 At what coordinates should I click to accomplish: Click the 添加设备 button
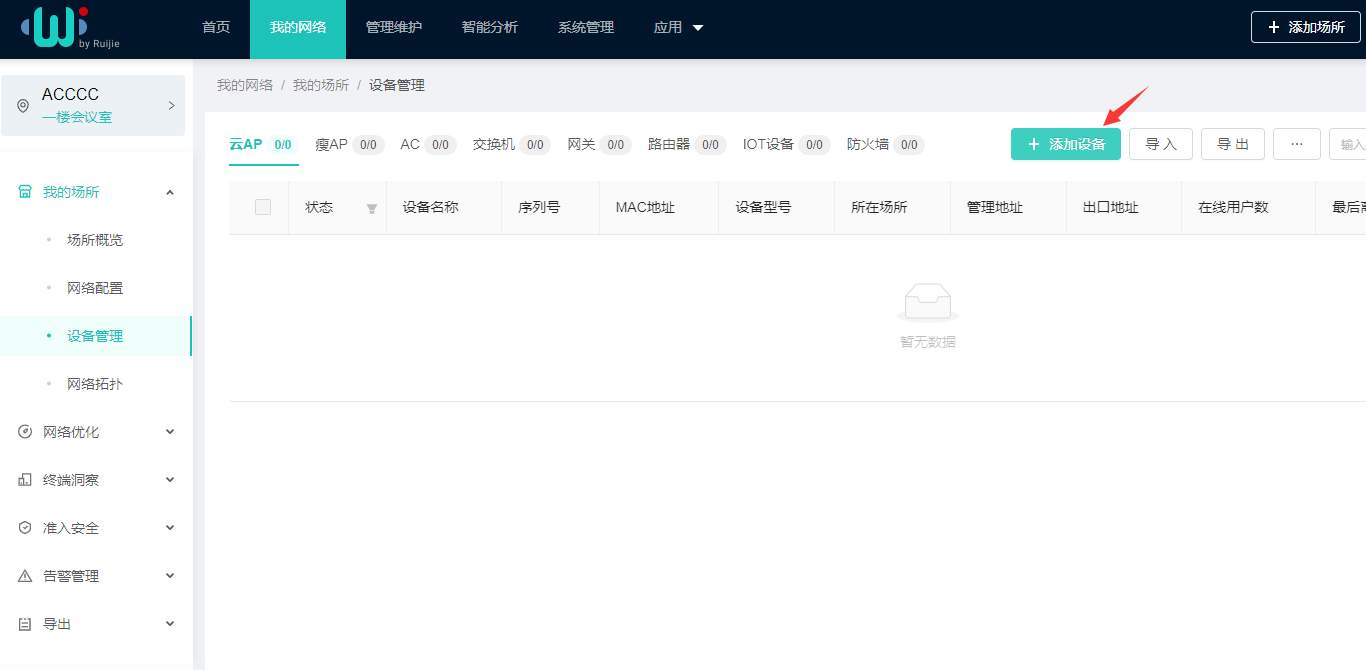[x=1065, y=144]
